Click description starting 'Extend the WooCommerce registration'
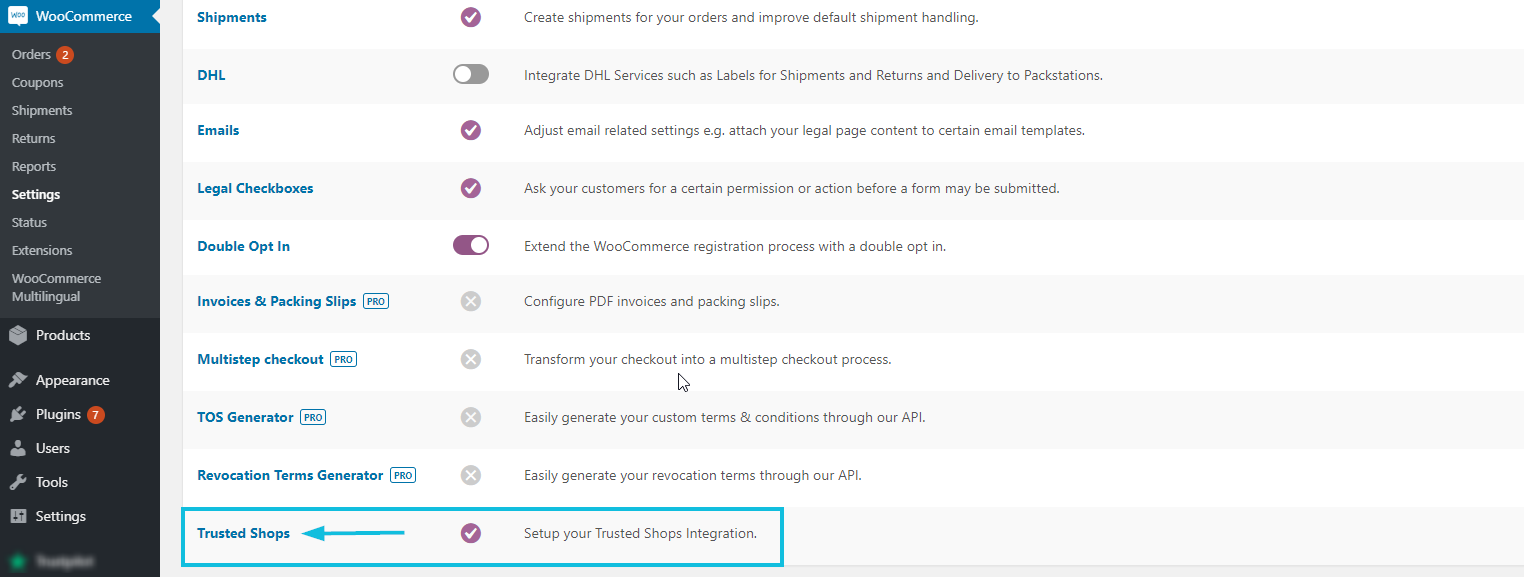1524x577 pixels. [735, 246]
